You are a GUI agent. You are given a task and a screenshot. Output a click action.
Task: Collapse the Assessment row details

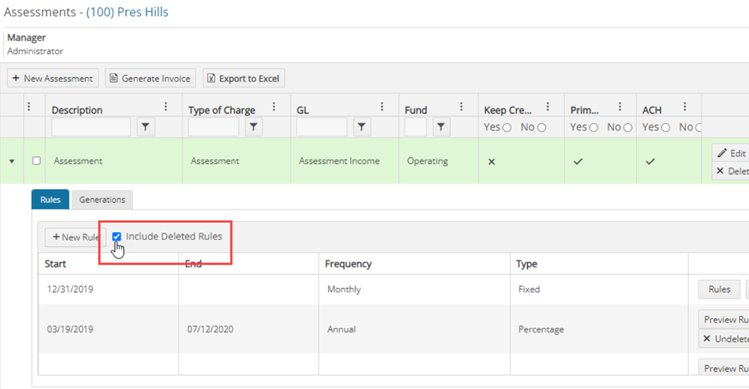(12, 162)
